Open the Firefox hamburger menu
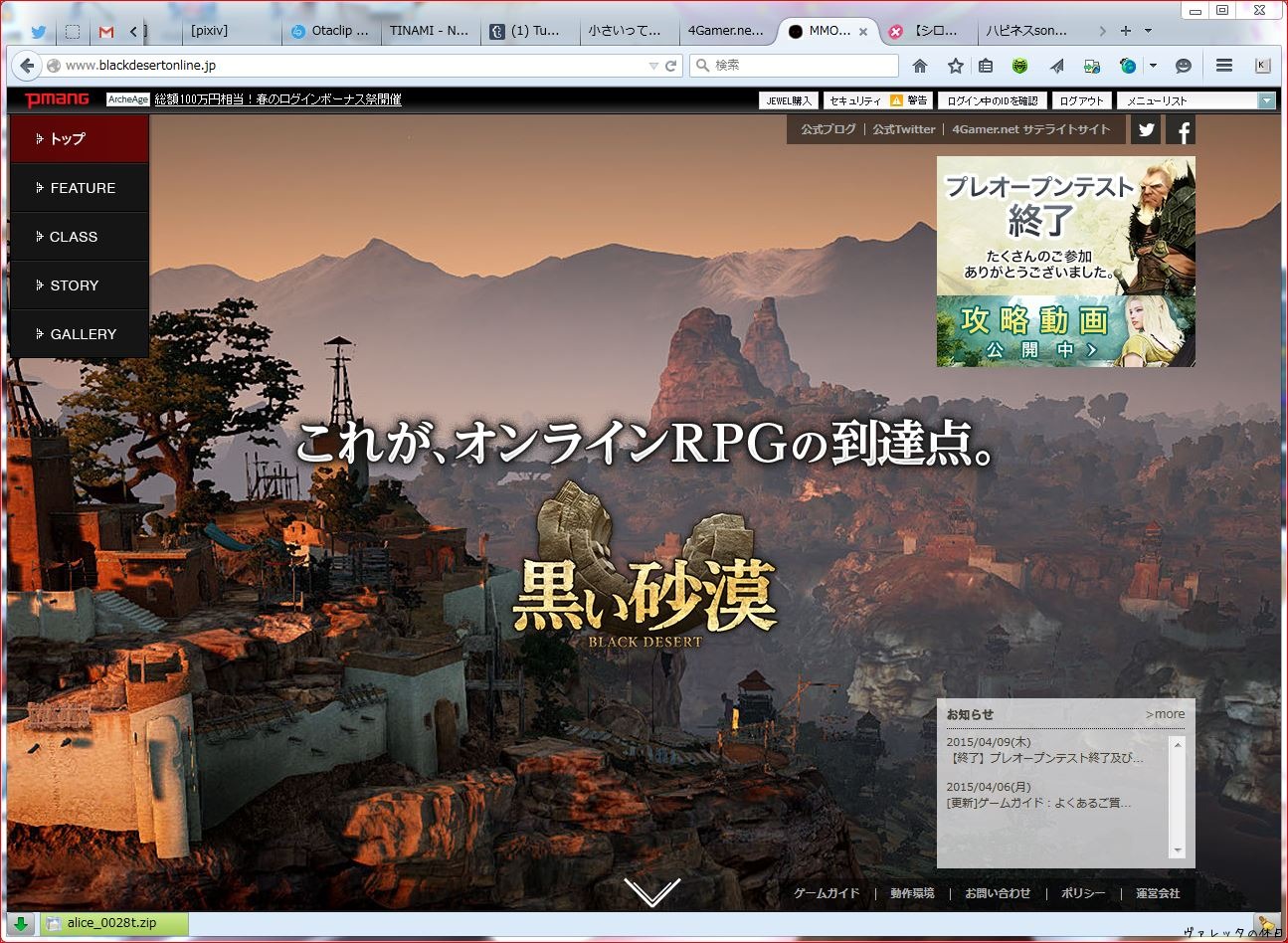 pyautogui.click(x=1224, y=66)
